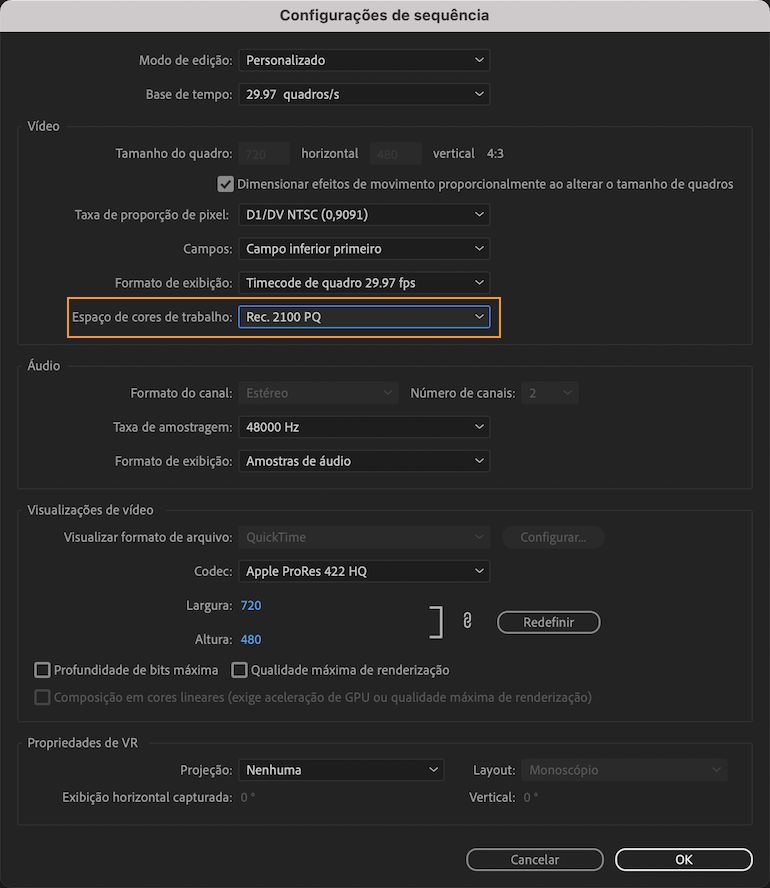The height and width of the screenshot is (888, 770).
Task: Toggle the link width and height chain icon
Action: 466,620
